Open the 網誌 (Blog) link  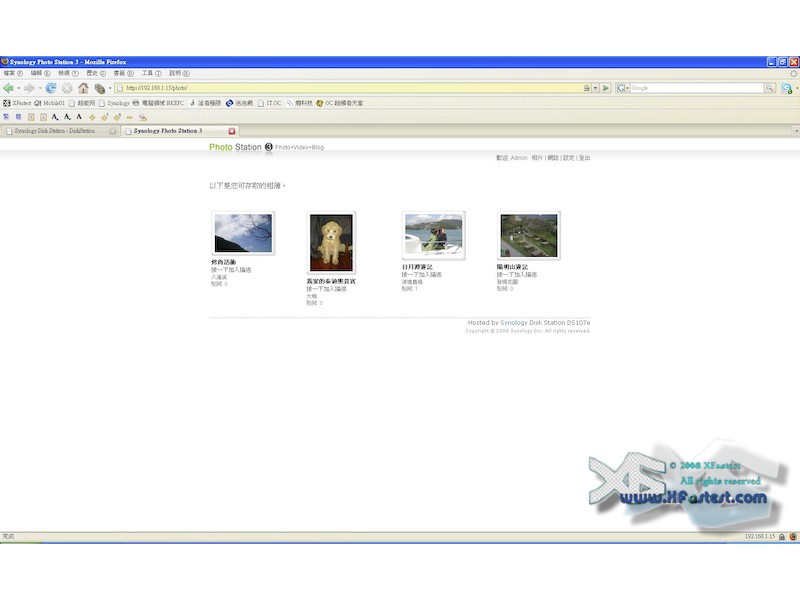click(x=553, y=158)
